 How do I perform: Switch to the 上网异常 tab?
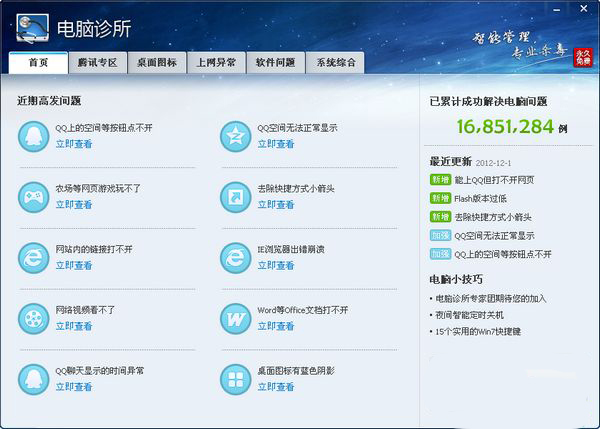point(216,62)
